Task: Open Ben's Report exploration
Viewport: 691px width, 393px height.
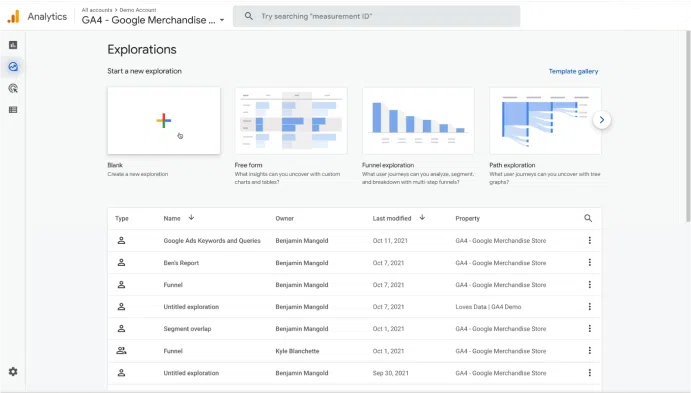Action: 181,263
